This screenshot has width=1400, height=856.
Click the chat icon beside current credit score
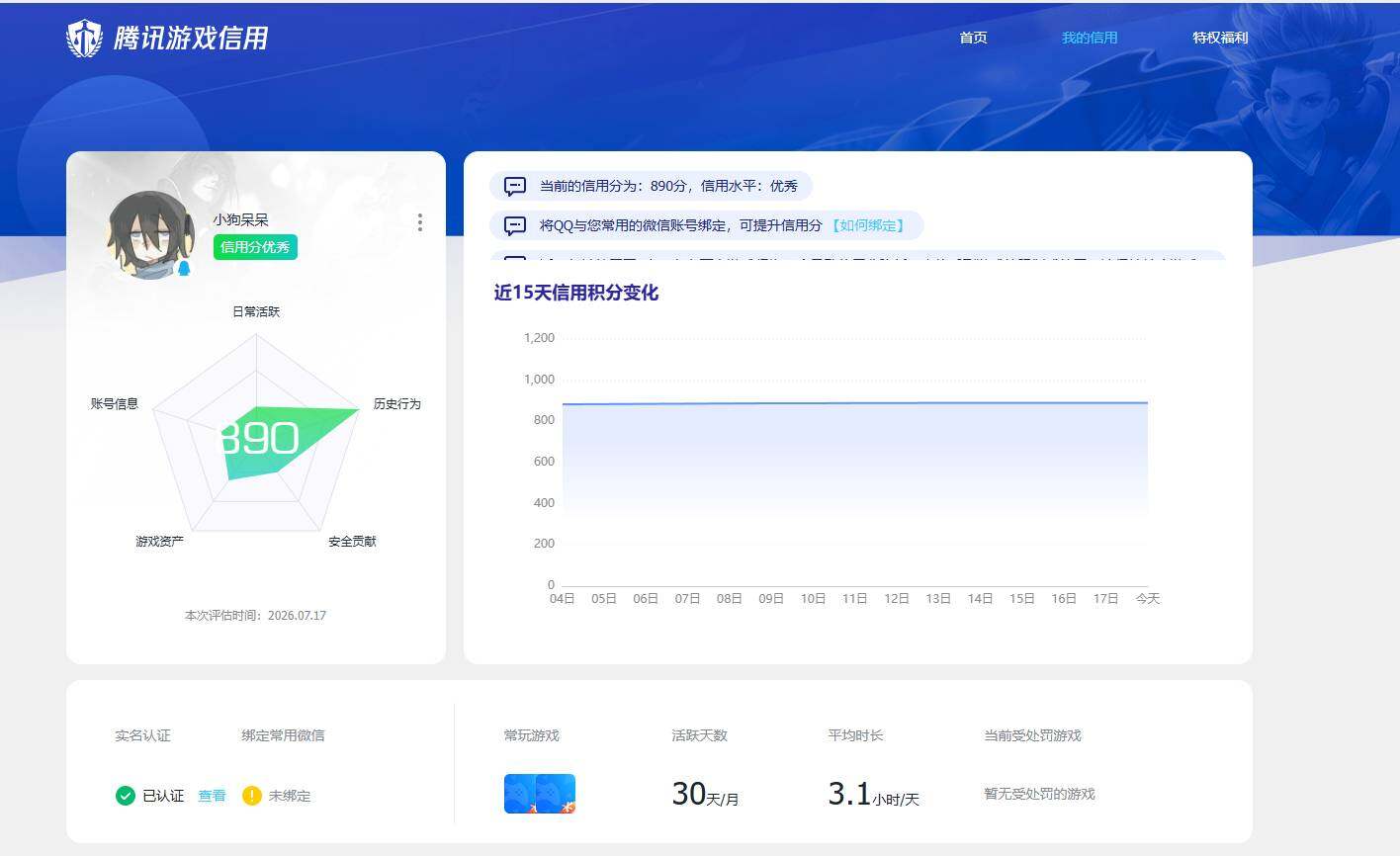tap(515, 186)
